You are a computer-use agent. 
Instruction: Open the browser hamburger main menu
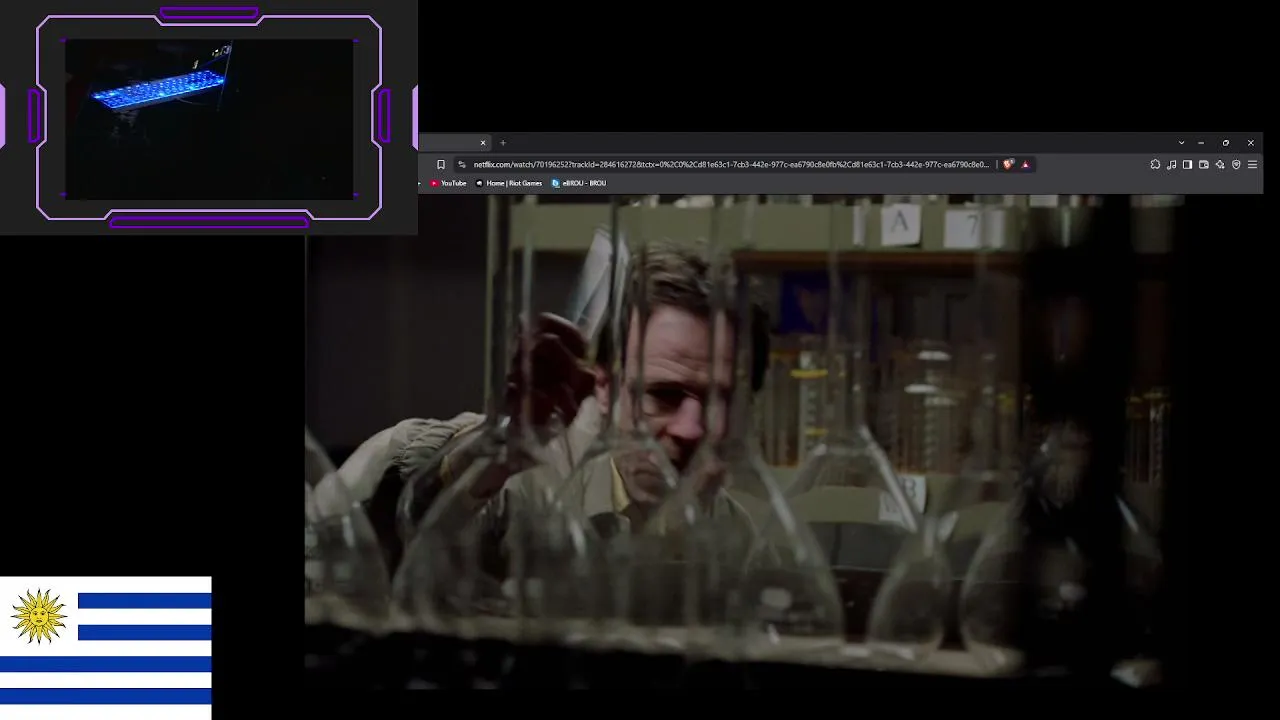[1252, 165]
